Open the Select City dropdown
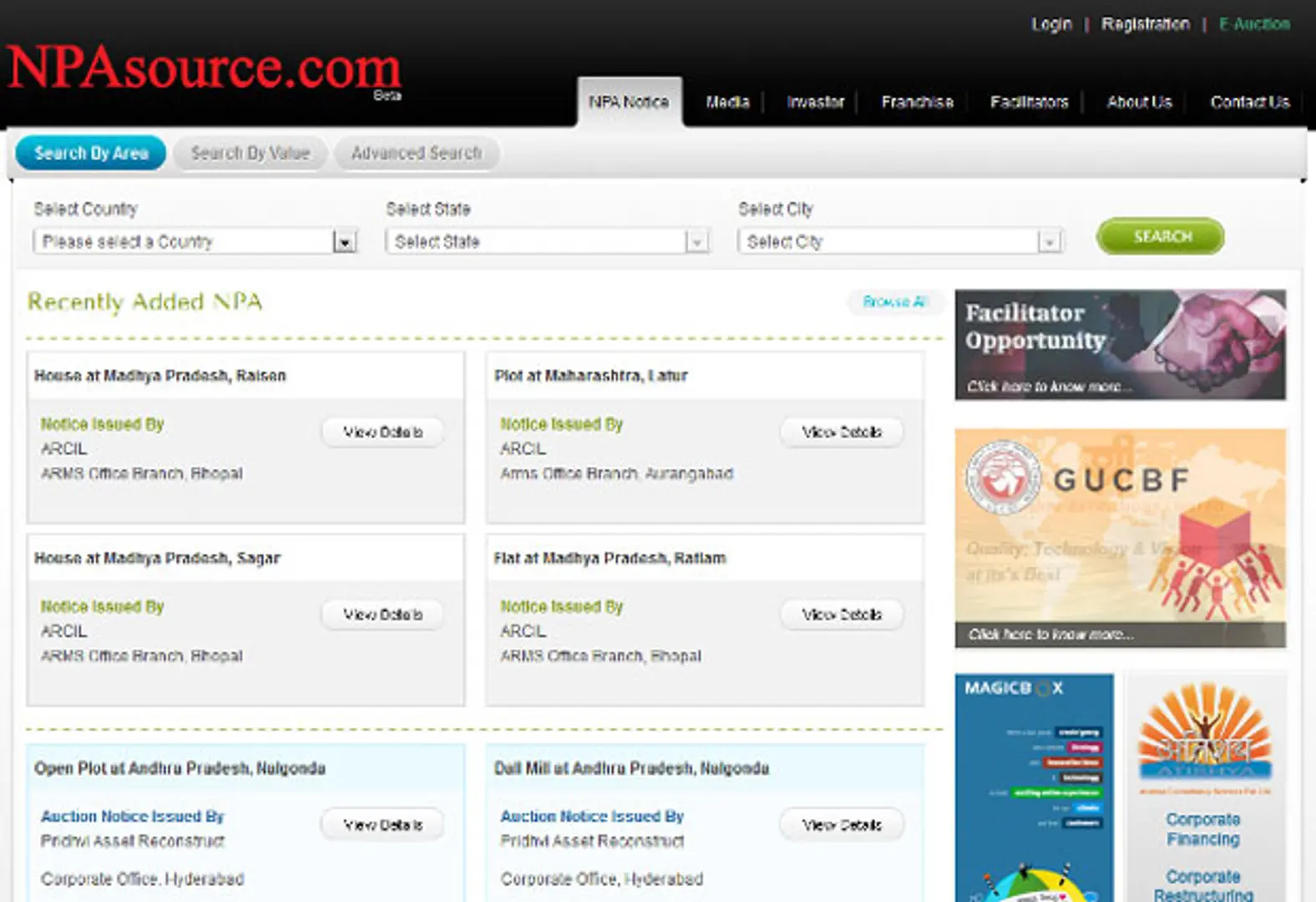Viewport: 1316px width, 902px height. (x=900, y=241)
